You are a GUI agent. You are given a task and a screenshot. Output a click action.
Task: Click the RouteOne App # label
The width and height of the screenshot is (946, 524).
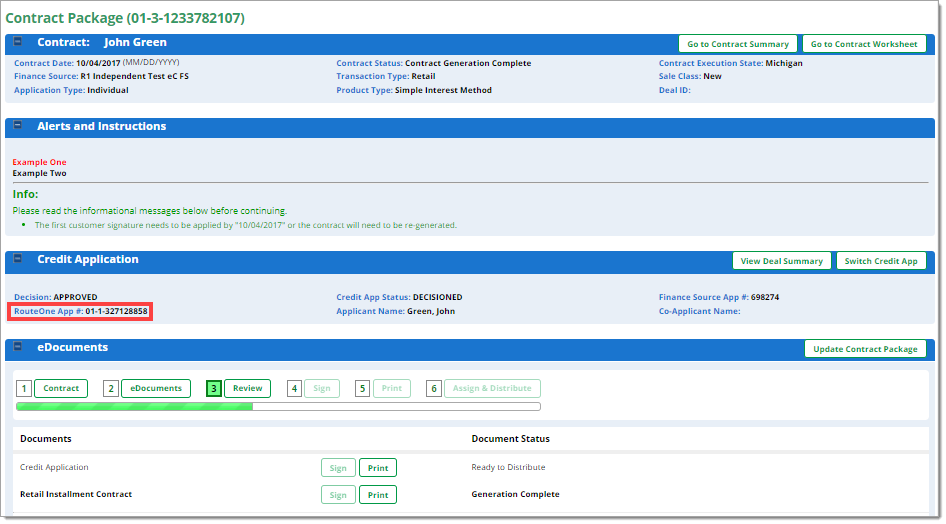(48, 312)
